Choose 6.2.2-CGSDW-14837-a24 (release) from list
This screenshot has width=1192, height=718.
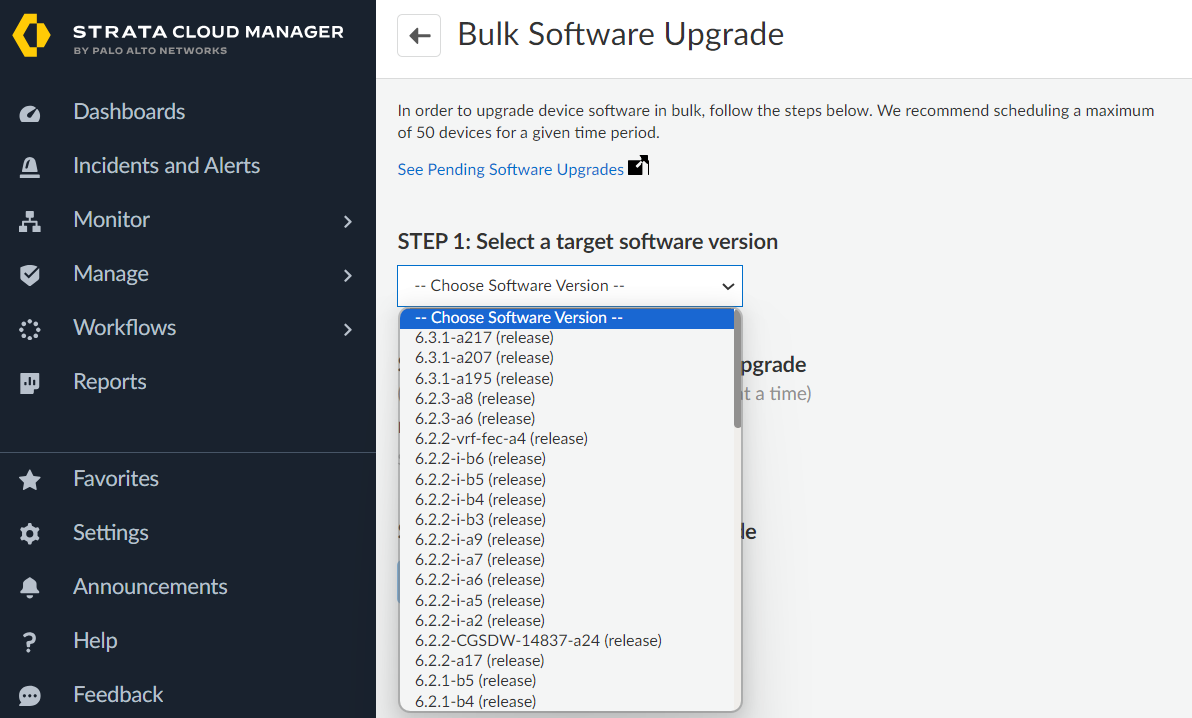point(538,640)
